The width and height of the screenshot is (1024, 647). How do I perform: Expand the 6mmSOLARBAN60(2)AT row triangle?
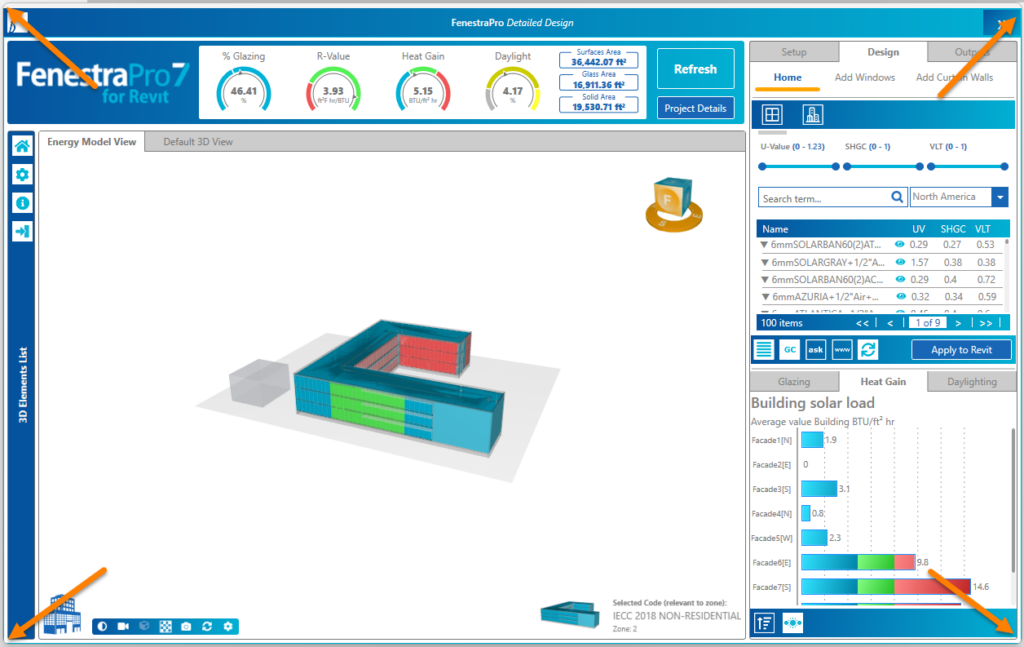764,245
